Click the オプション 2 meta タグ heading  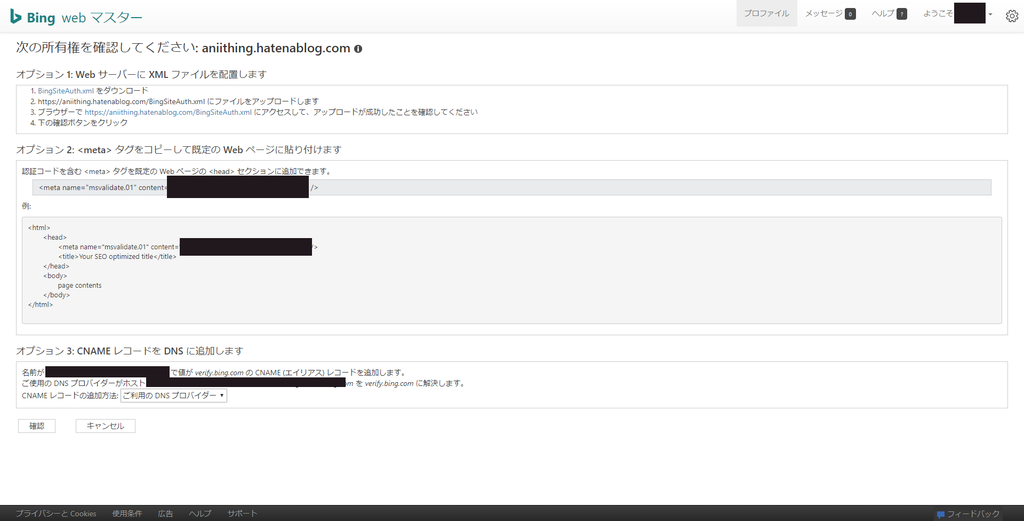178,150
